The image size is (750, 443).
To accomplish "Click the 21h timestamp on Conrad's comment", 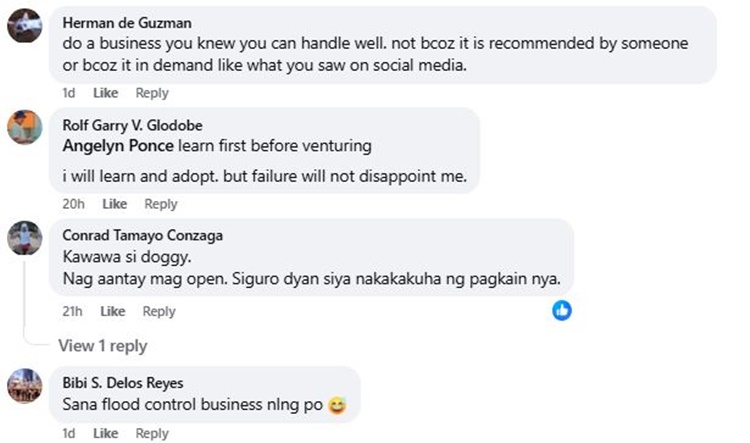I will [x=71, y=312].
